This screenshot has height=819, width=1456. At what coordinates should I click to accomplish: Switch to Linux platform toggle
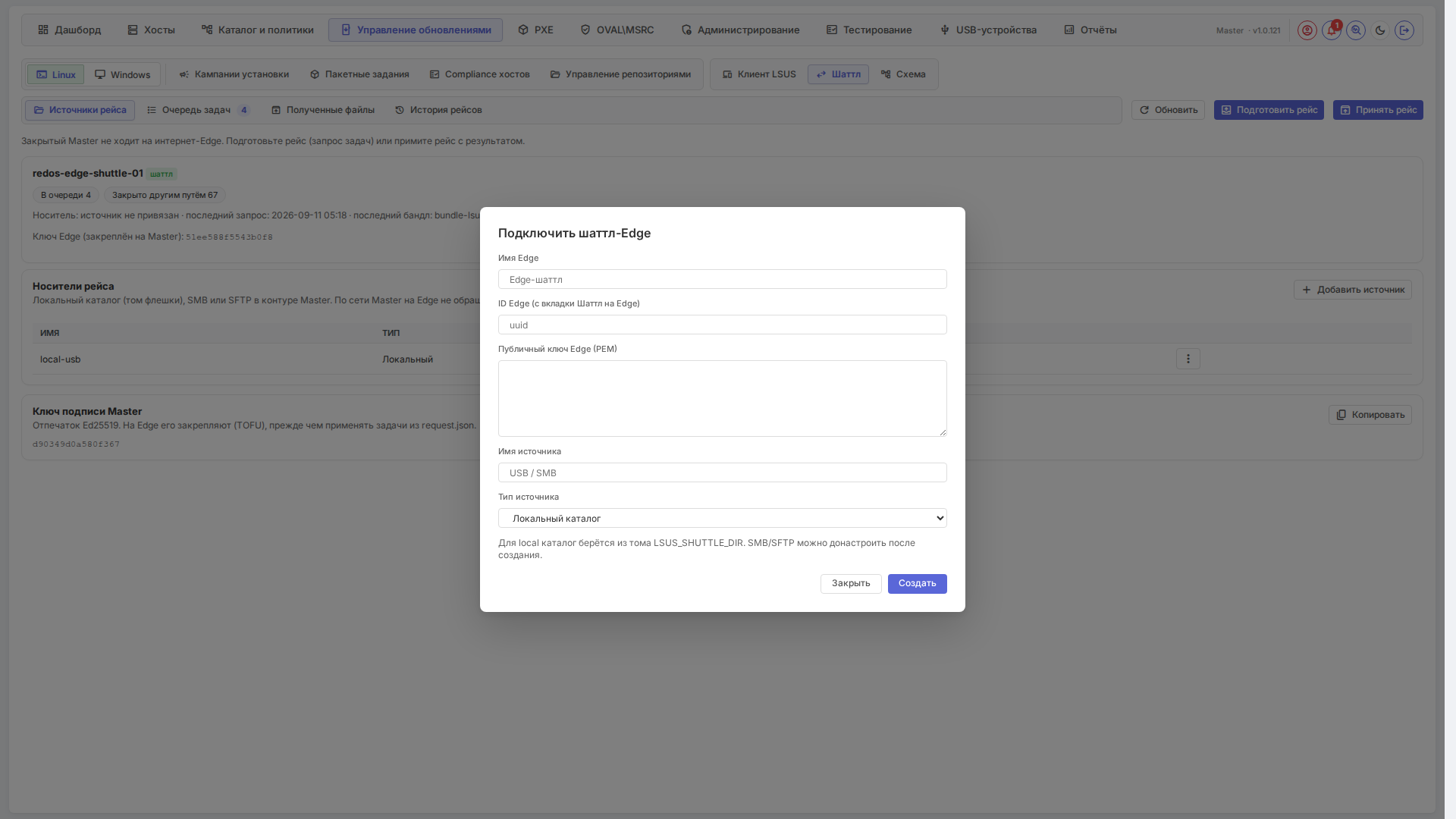point(56,75)
